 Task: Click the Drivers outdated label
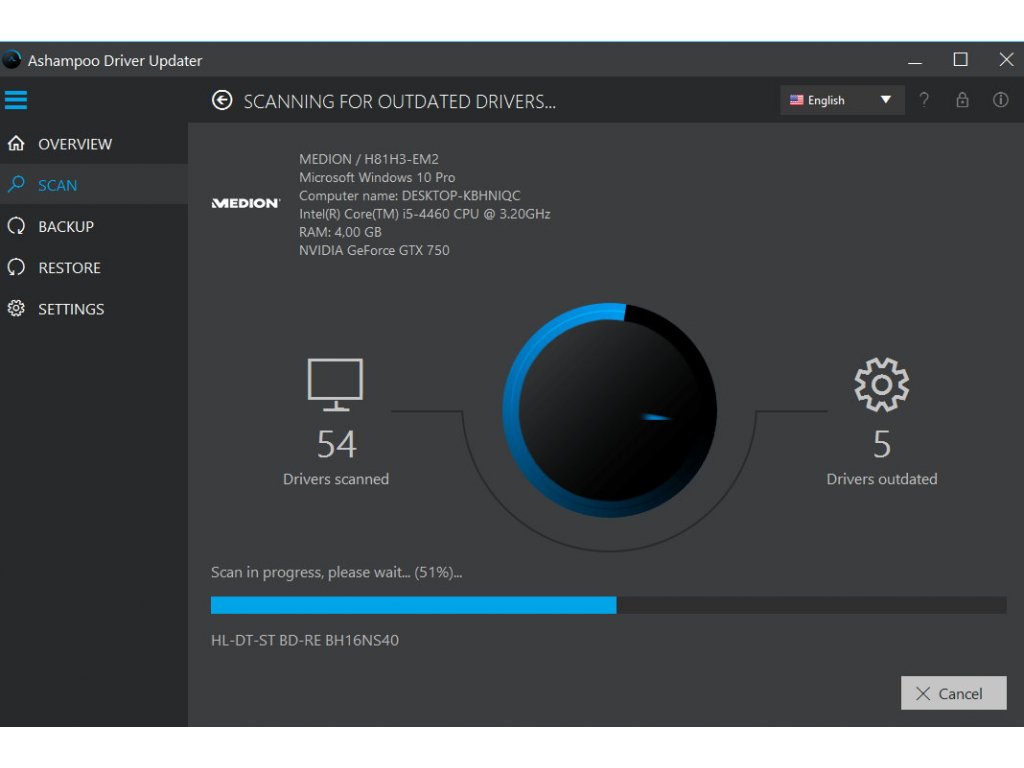click(882, 479)
